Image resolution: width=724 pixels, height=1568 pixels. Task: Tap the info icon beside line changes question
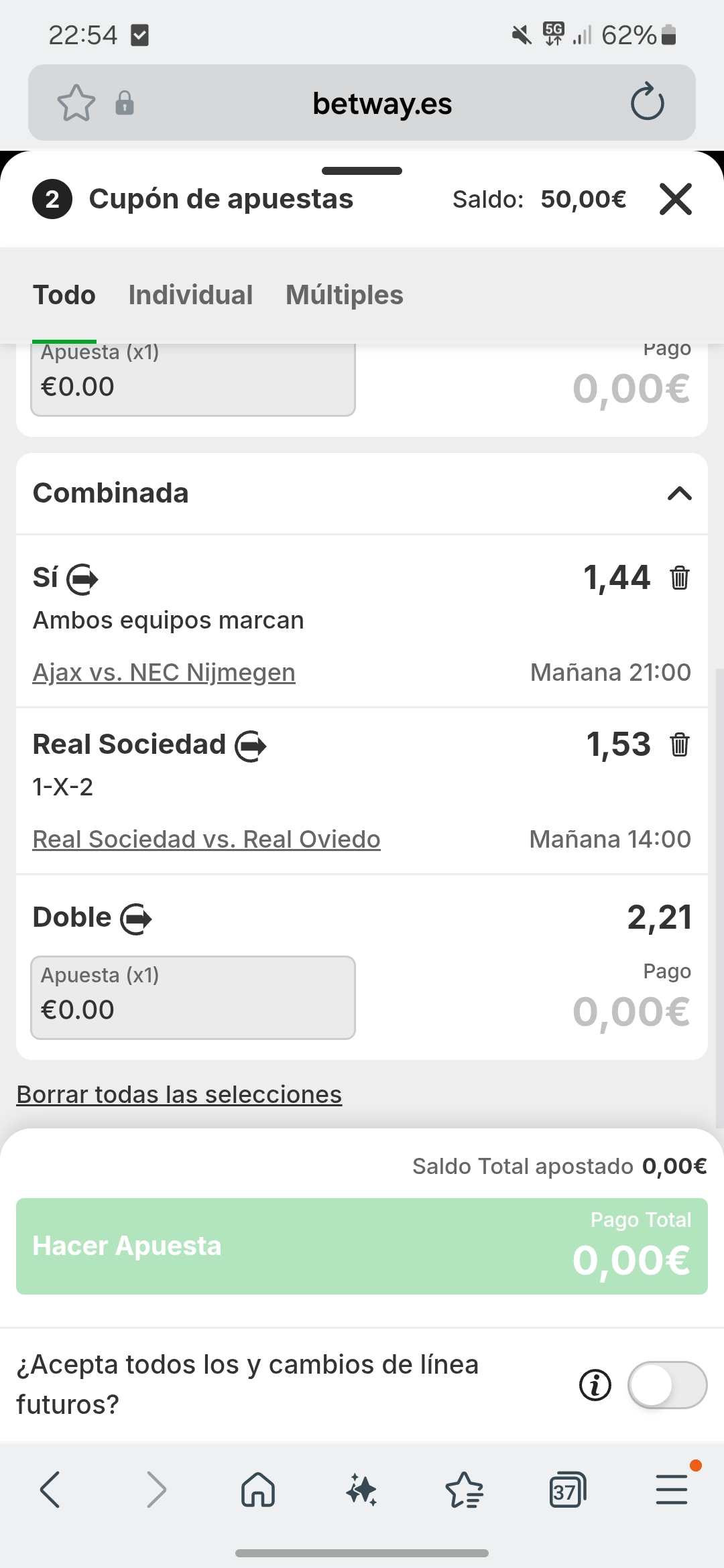tap(595, 1385)
